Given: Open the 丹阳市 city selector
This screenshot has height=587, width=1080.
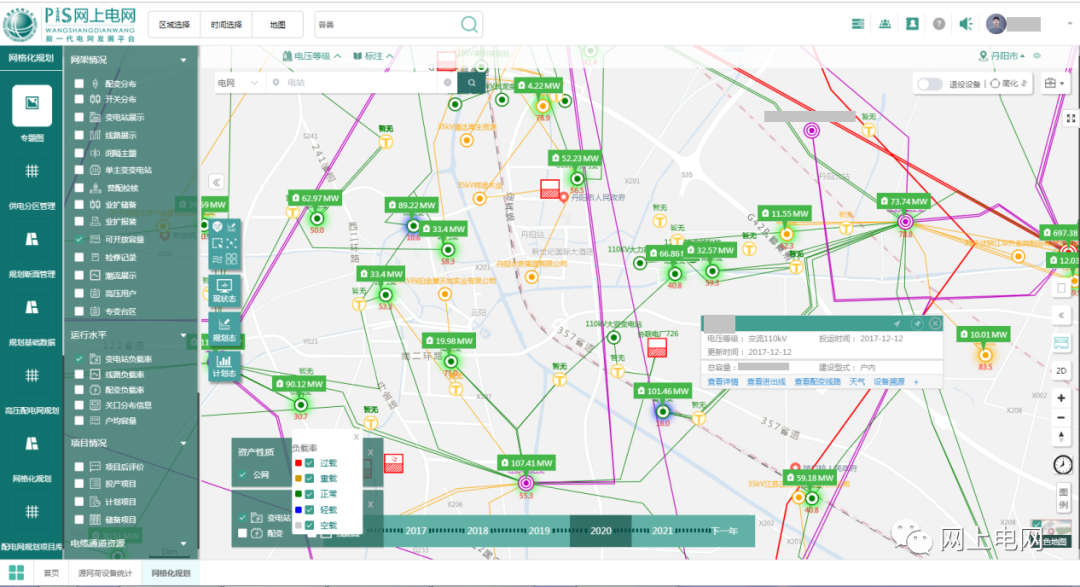Looking at the screenshot, I should coord(1002,56).
